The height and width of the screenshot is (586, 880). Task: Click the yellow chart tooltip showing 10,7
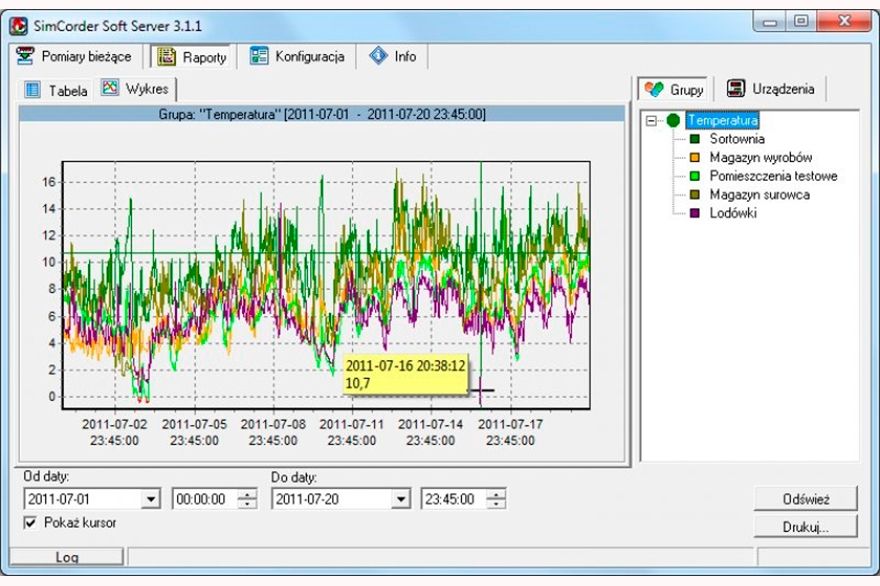[x=405, y=374]
